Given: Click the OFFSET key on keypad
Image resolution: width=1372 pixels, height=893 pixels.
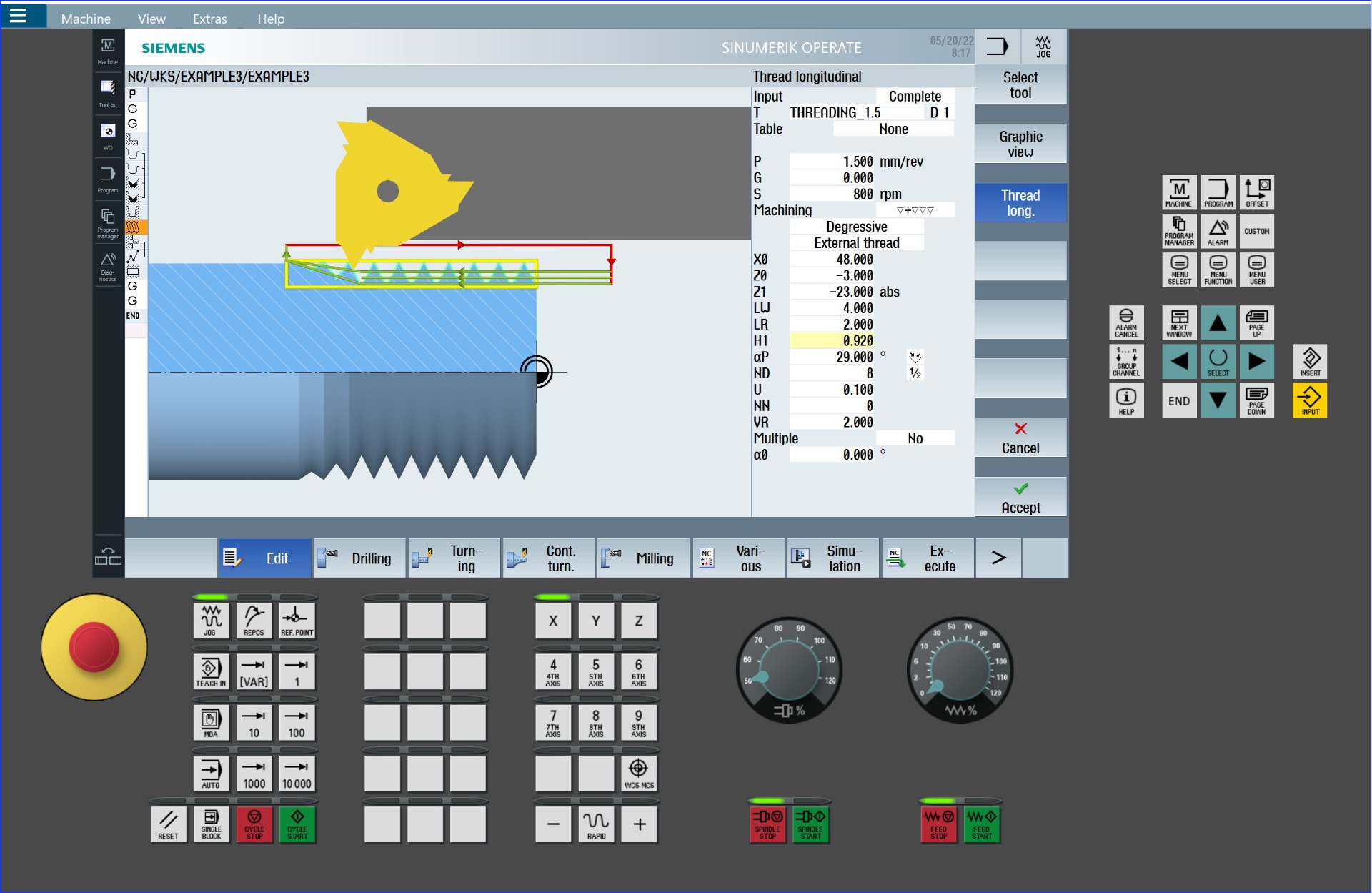Looking at the screenshot, I should point(1257,193).
